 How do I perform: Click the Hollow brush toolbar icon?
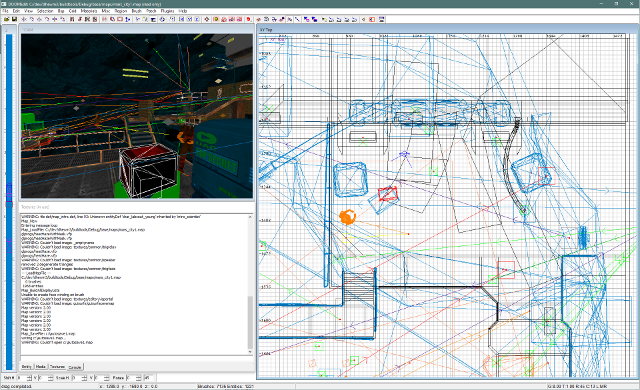point(120,19)
